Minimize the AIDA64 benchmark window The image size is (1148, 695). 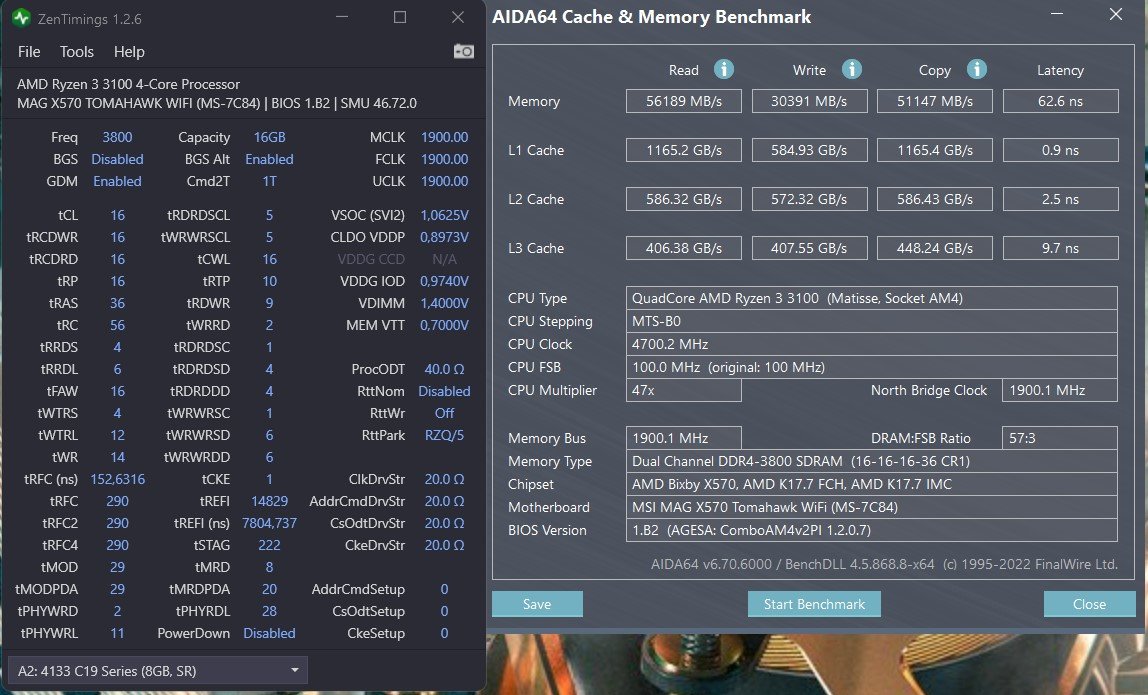coord(1057,15)
